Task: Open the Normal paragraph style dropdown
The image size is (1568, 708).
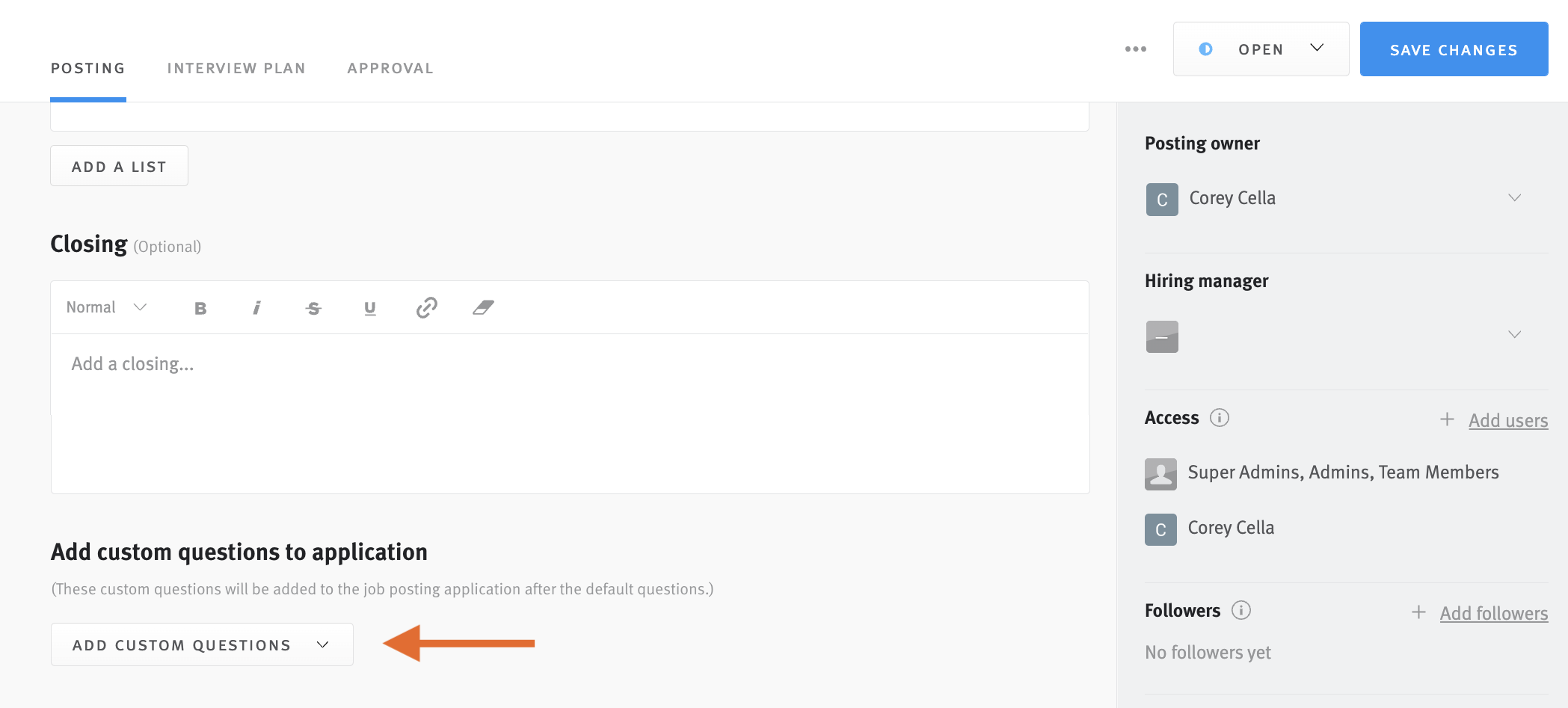Action: pyautogui.click(x=106, y=307)
